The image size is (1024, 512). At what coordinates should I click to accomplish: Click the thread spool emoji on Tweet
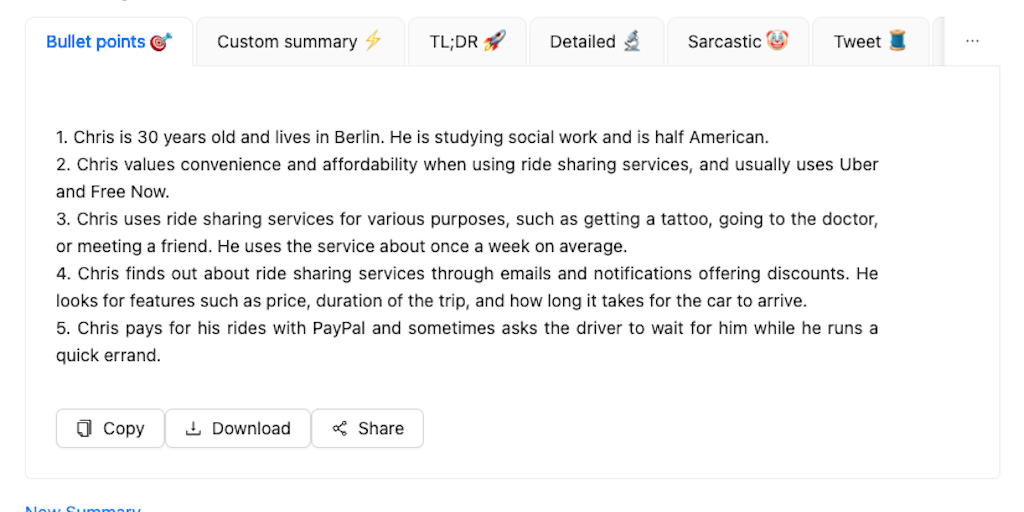[897, 41]
